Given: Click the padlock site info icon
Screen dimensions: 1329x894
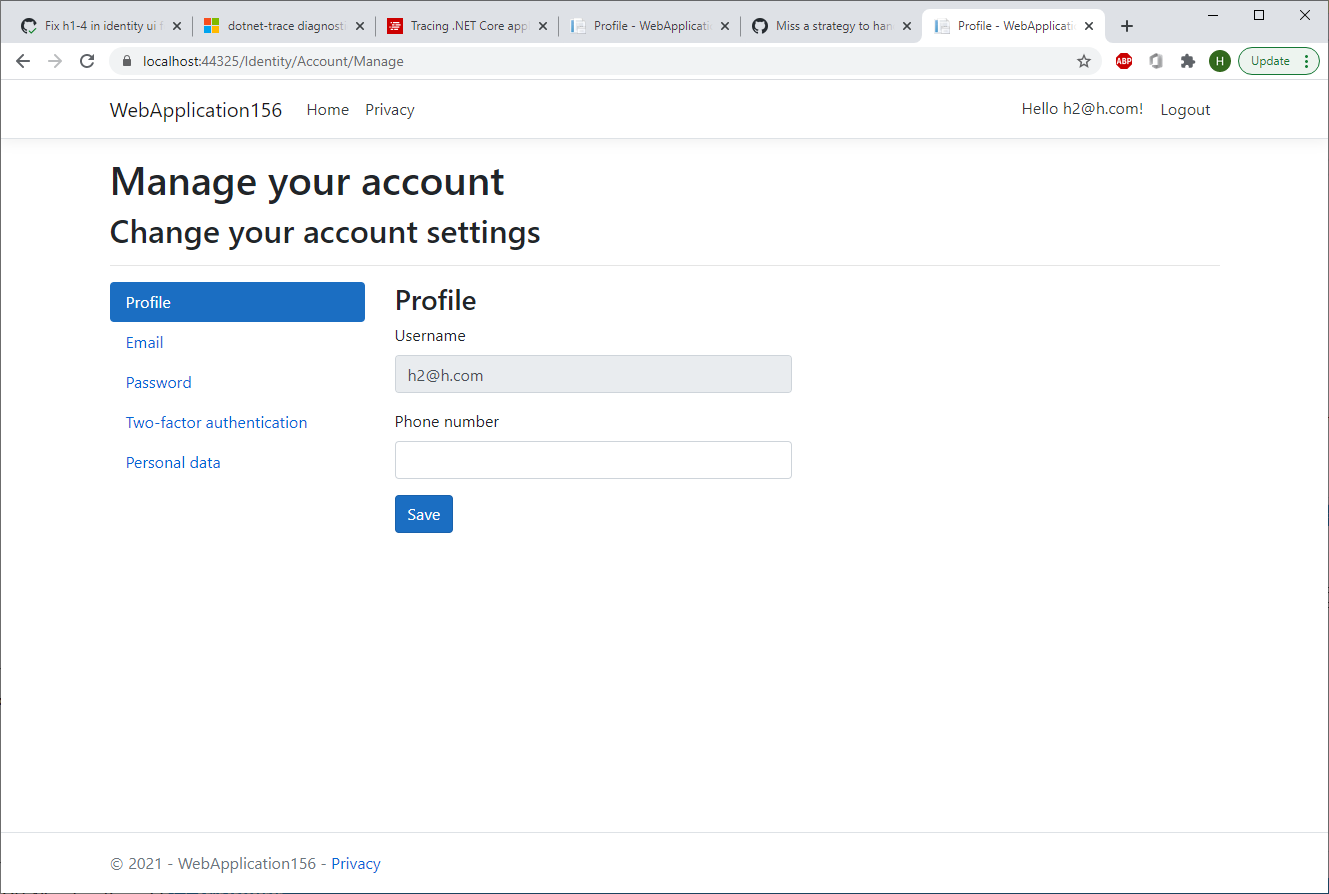Looking at the screenshot, I should [126, 61].
